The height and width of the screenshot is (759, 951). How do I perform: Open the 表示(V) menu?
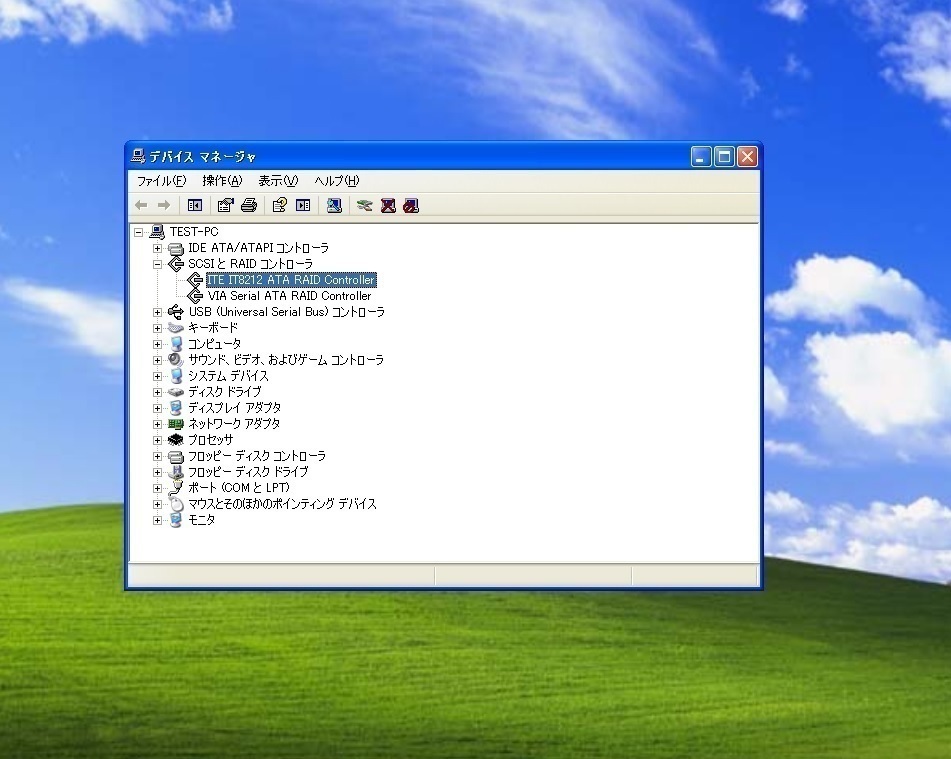278,181
